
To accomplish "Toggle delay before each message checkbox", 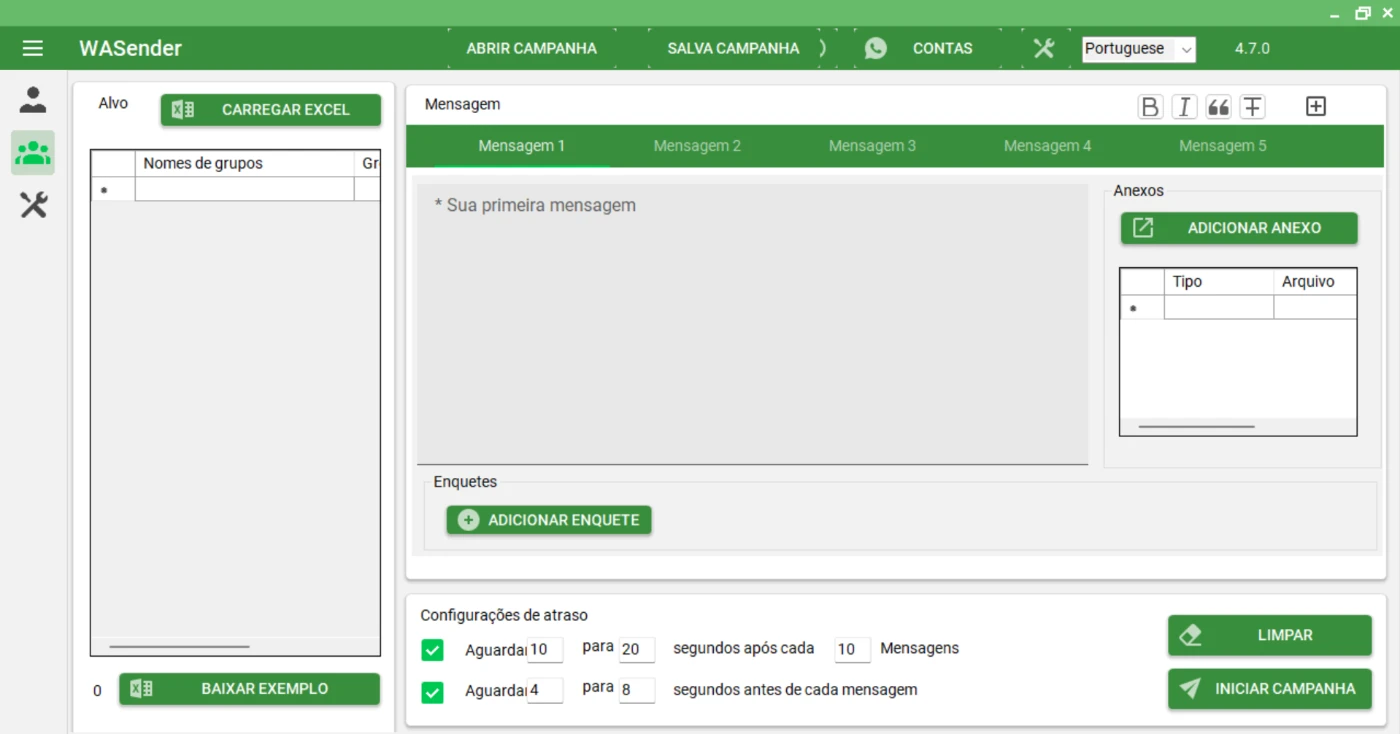I will (x=432, y=691).
